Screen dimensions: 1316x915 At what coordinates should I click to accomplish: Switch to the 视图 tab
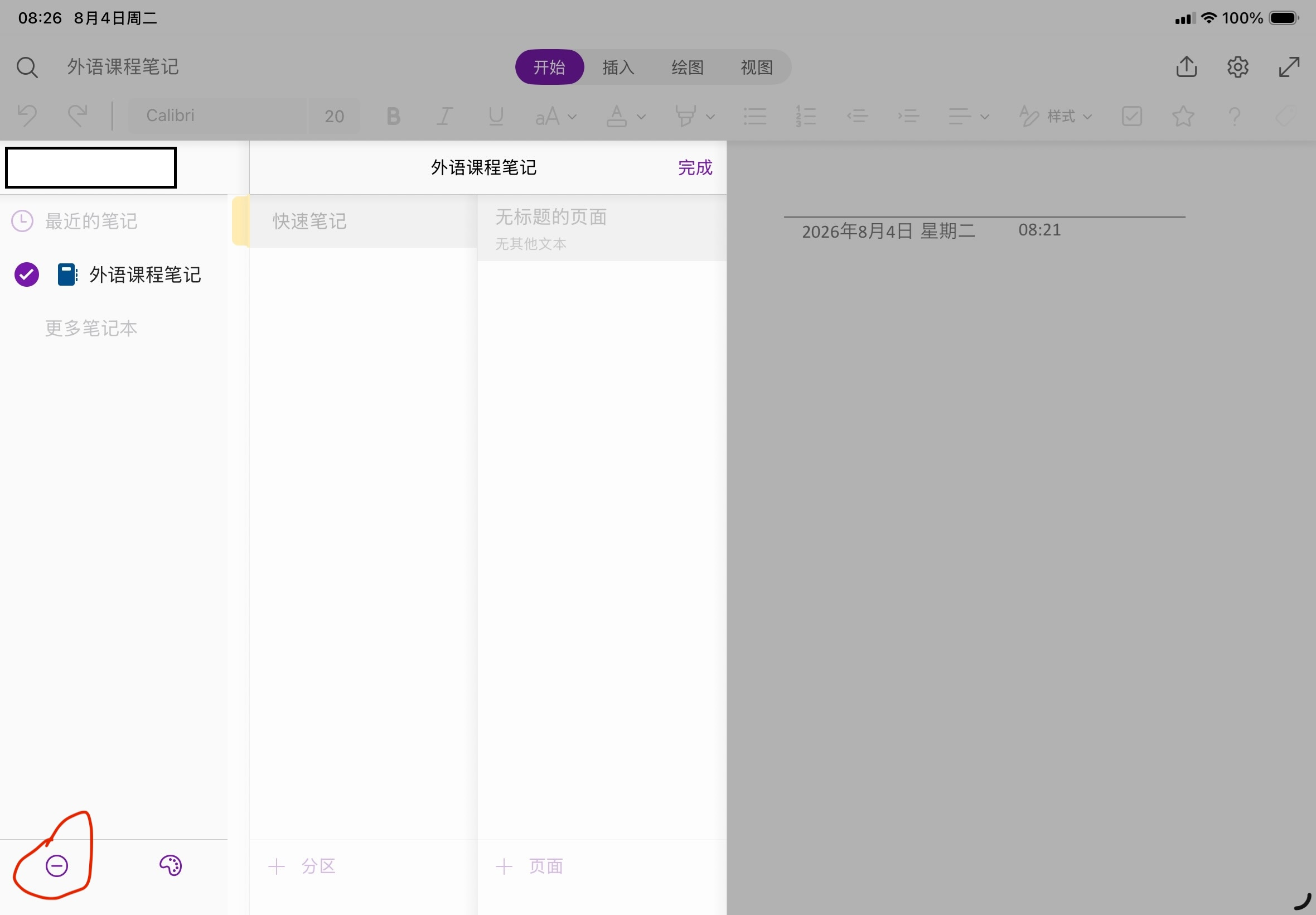pos(757,67)
